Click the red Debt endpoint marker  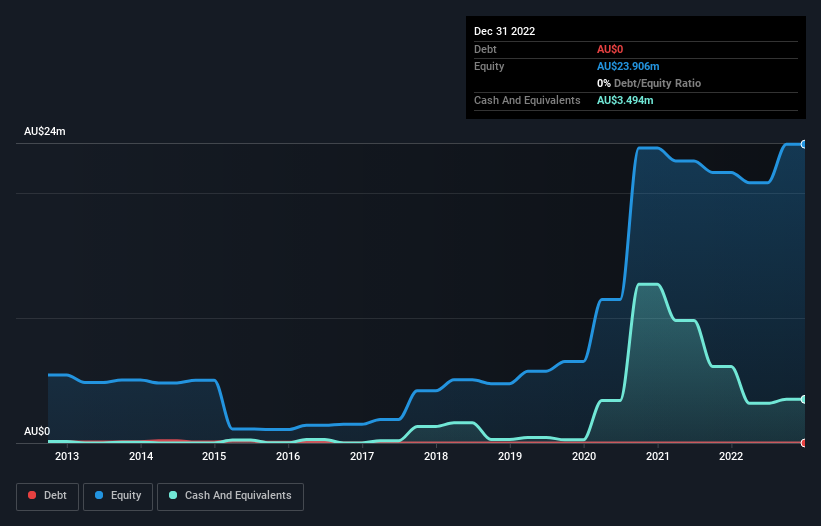pos(804,443)
